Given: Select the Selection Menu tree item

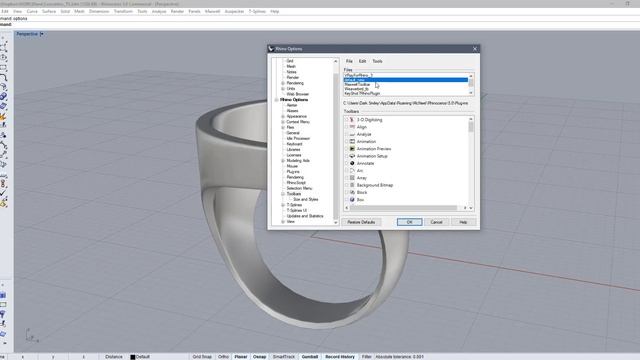Looking at the screenshot, I should point(299,188).
